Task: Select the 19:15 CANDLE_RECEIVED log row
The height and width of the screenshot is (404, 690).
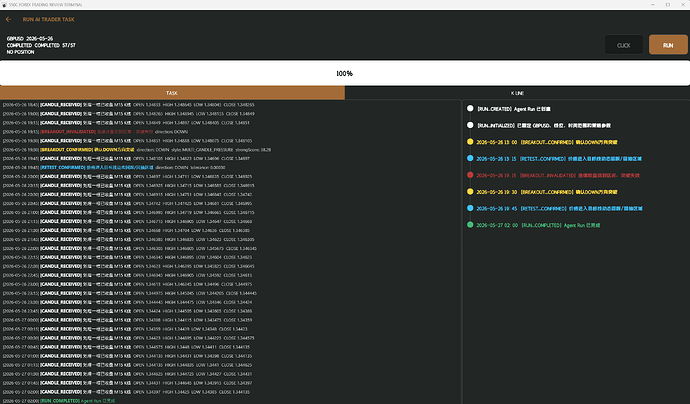Action: (126, 123)
